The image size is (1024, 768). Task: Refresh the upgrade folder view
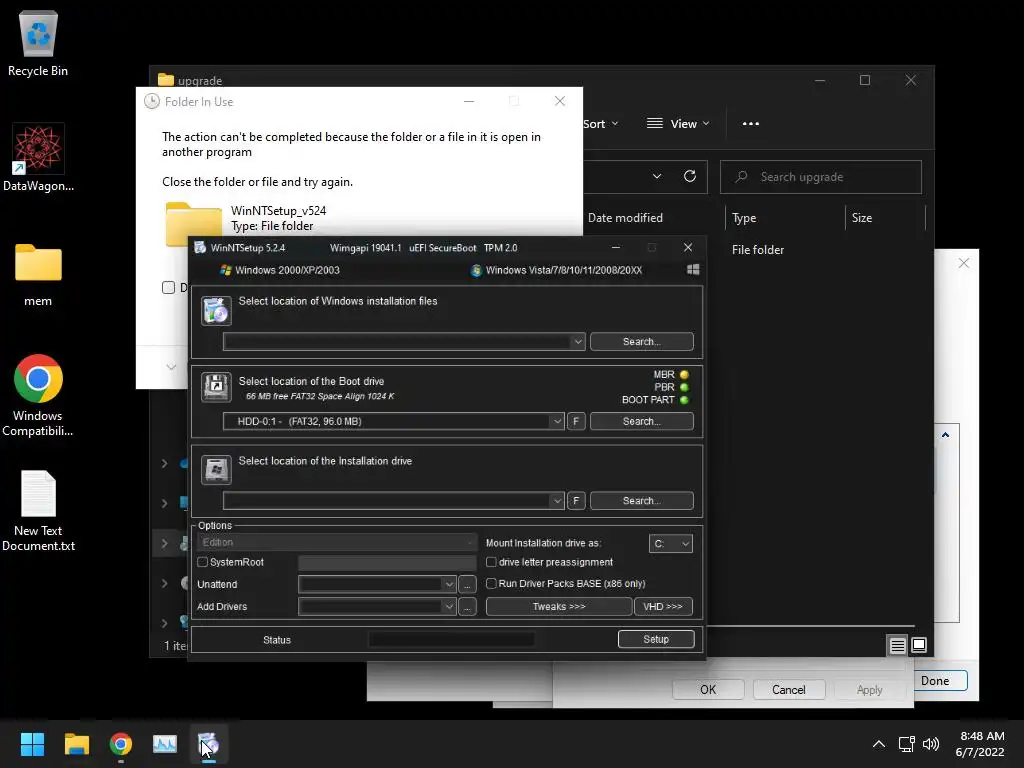[690, 176]
